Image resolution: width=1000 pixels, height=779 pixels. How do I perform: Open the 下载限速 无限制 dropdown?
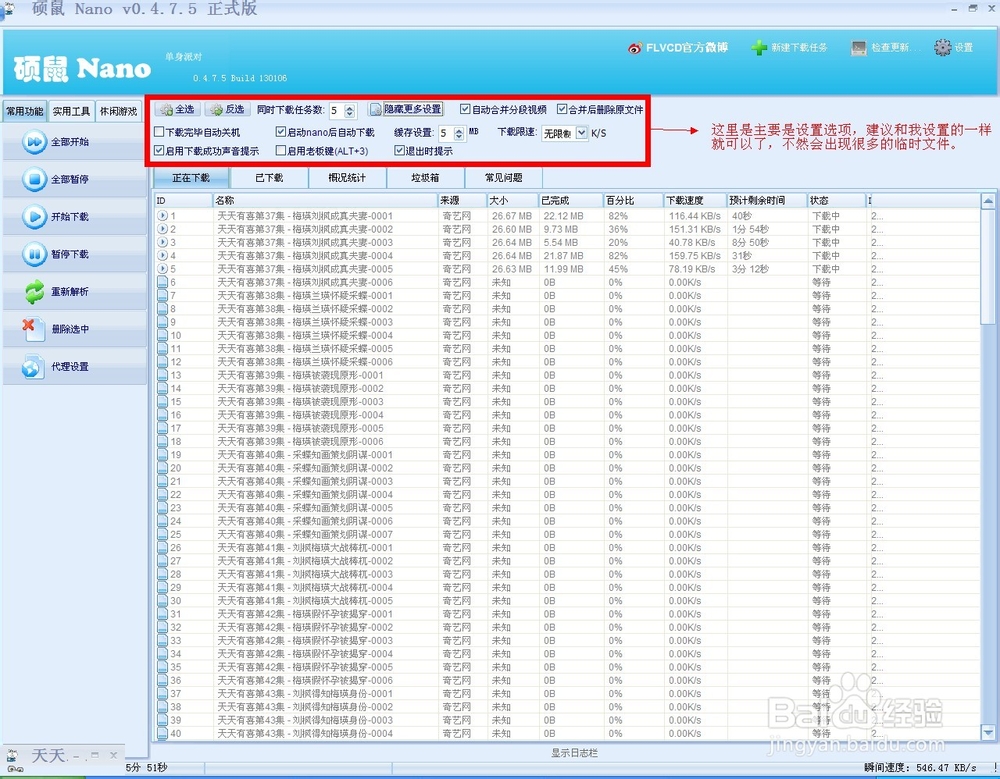pos(582,133)
